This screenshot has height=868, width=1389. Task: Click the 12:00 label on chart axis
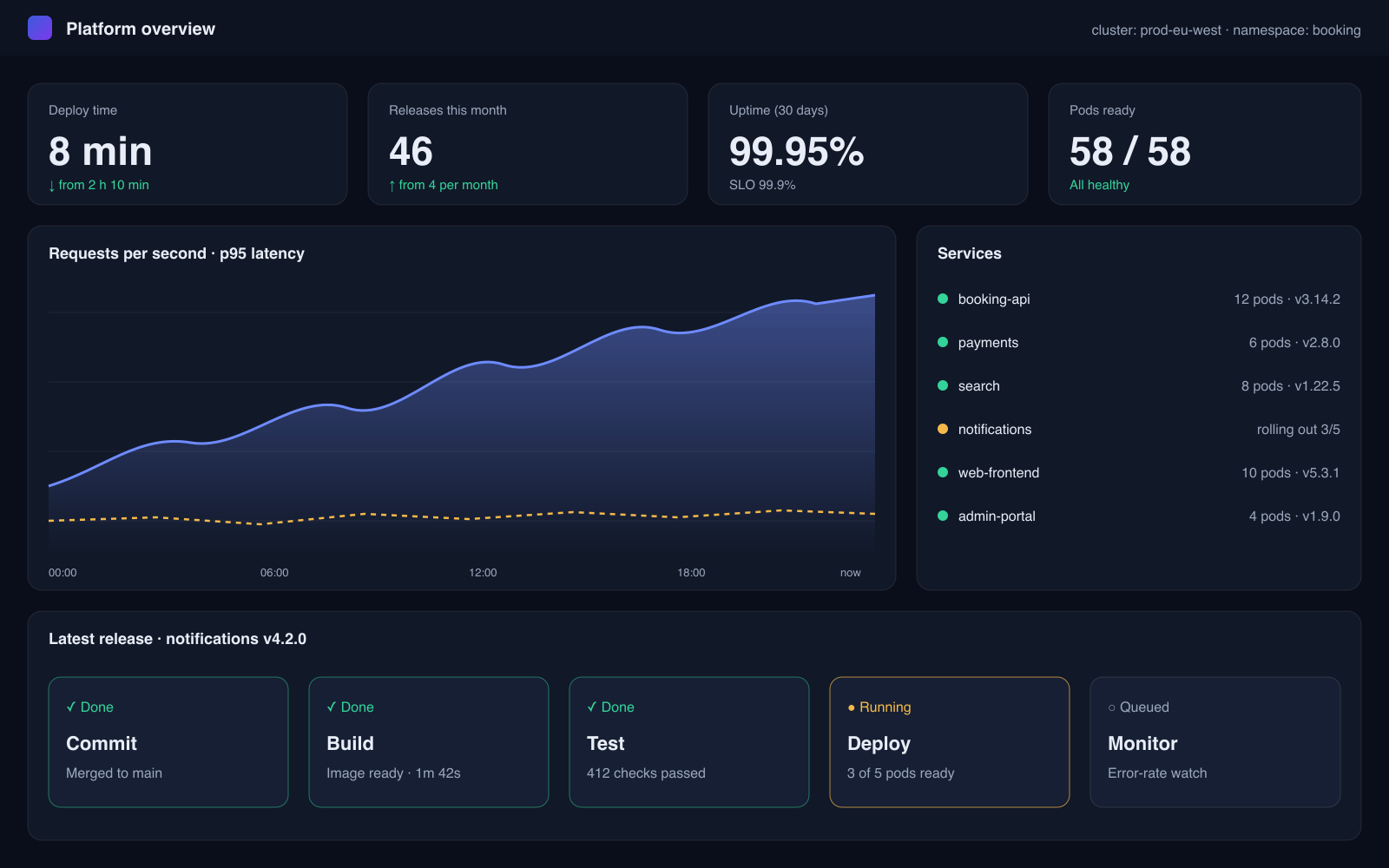[x=483, y=573]
